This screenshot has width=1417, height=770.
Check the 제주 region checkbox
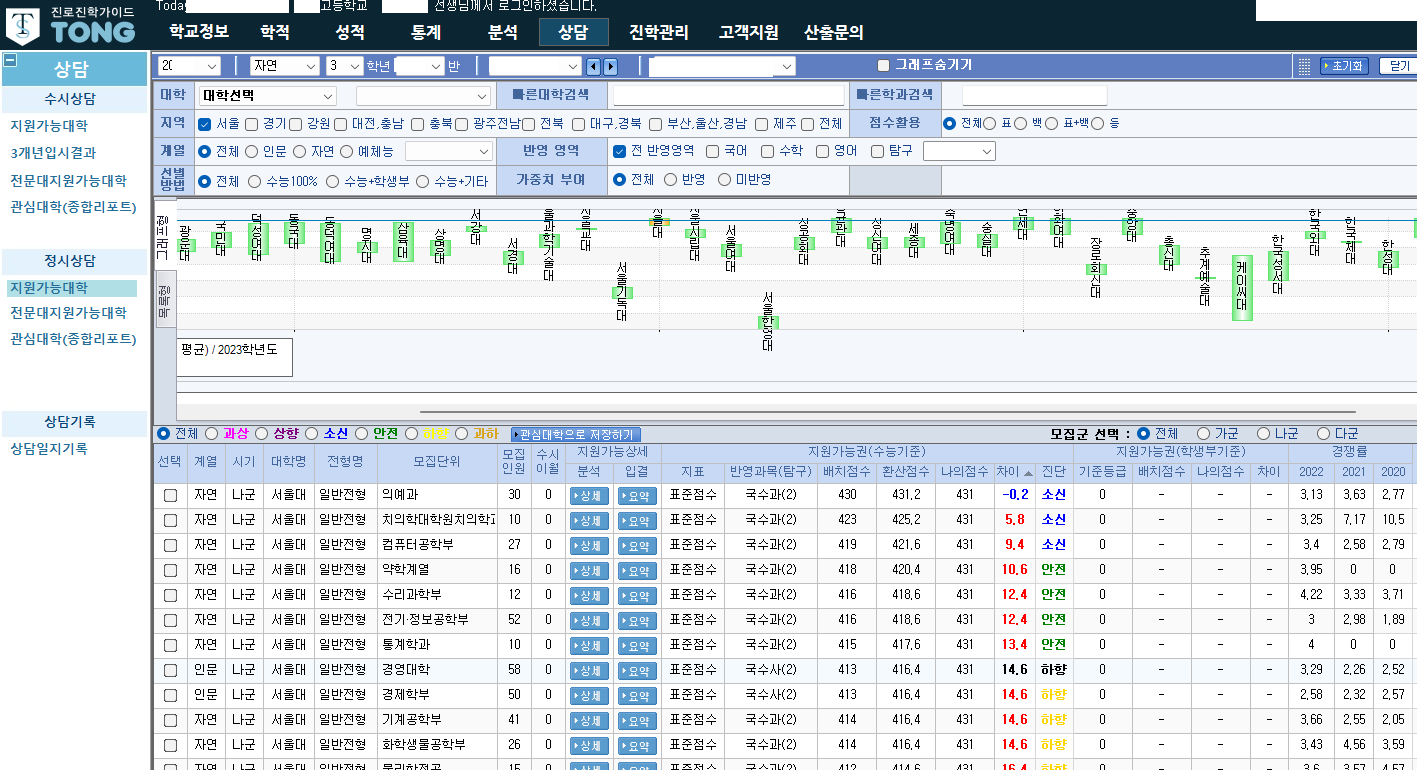point(761,124)
